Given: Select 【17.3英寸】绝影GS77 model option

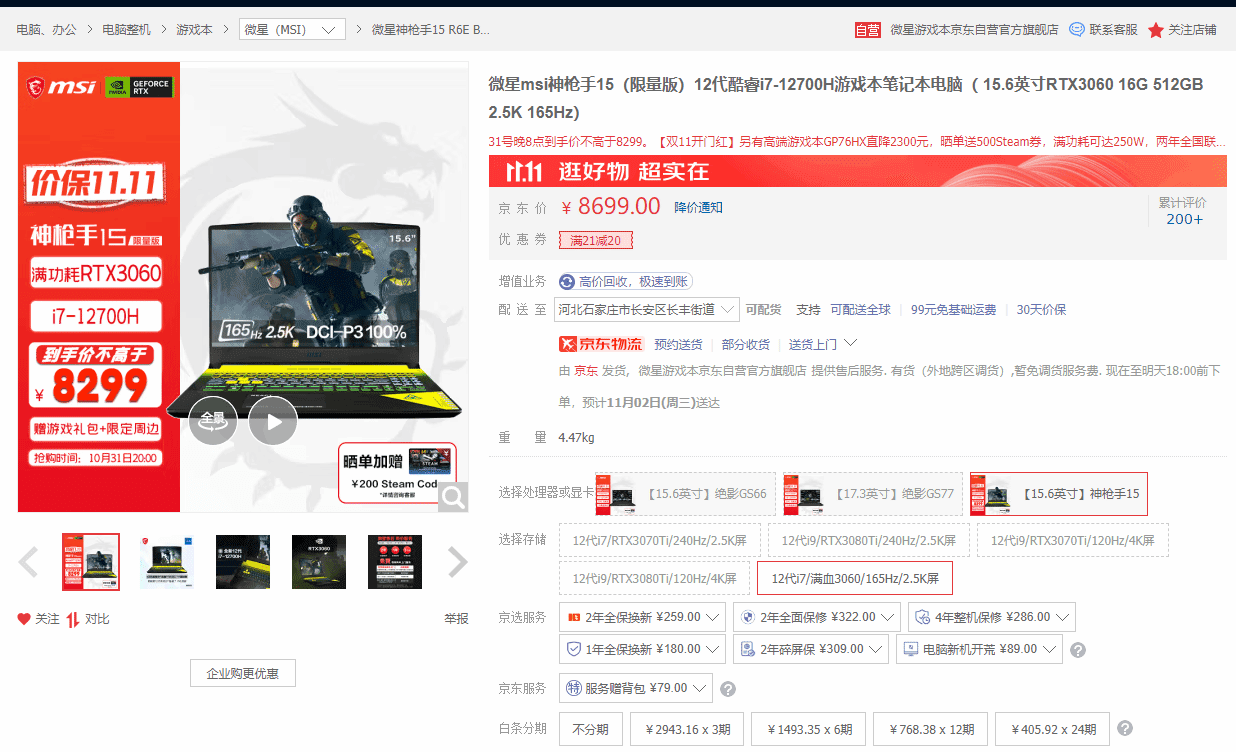Looking at the screenshot, I should click(873, 494).
